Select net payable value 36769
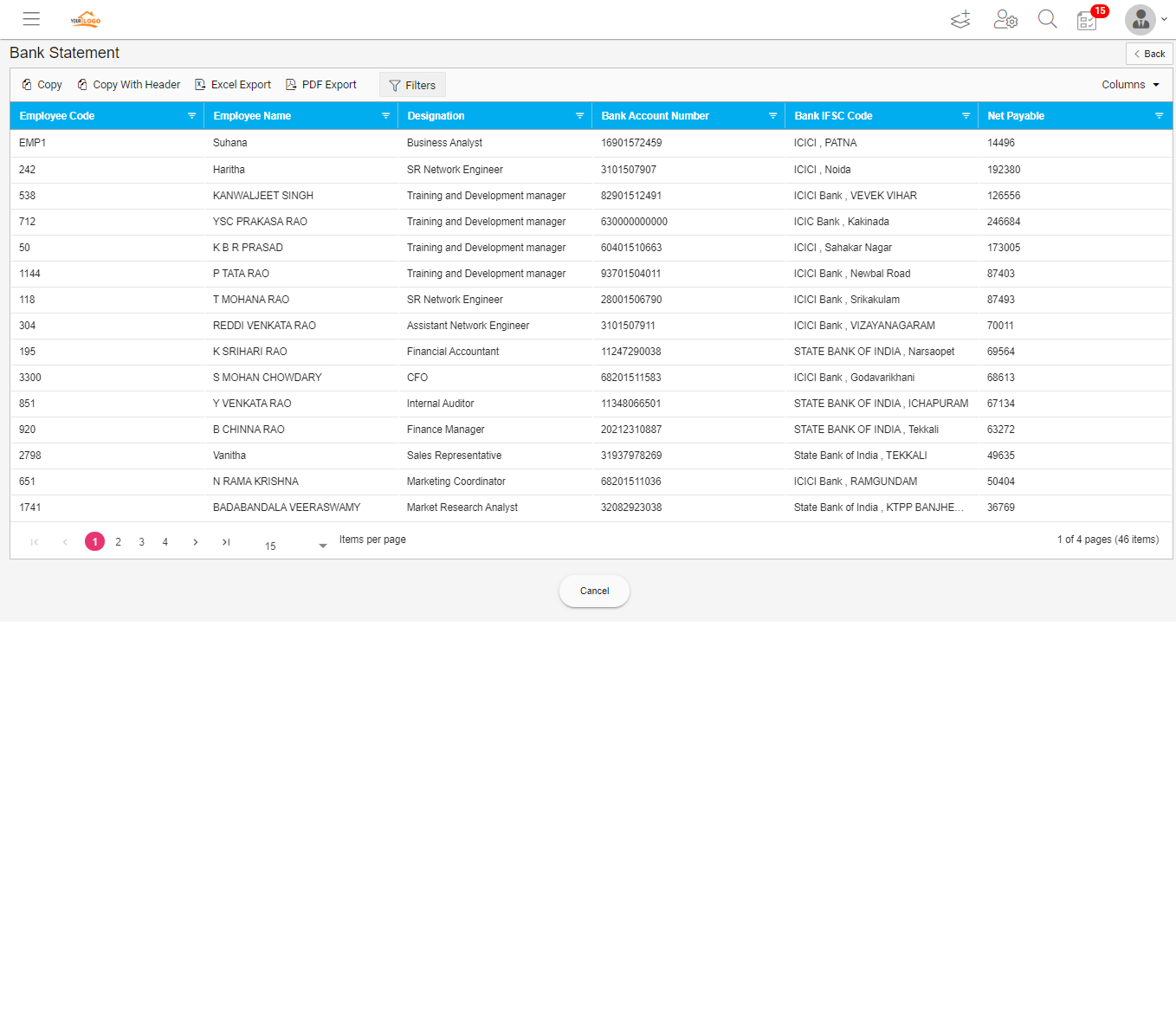Image resolution: width=1176 pixels, height=1015 pixels. tap(1001, 507)
